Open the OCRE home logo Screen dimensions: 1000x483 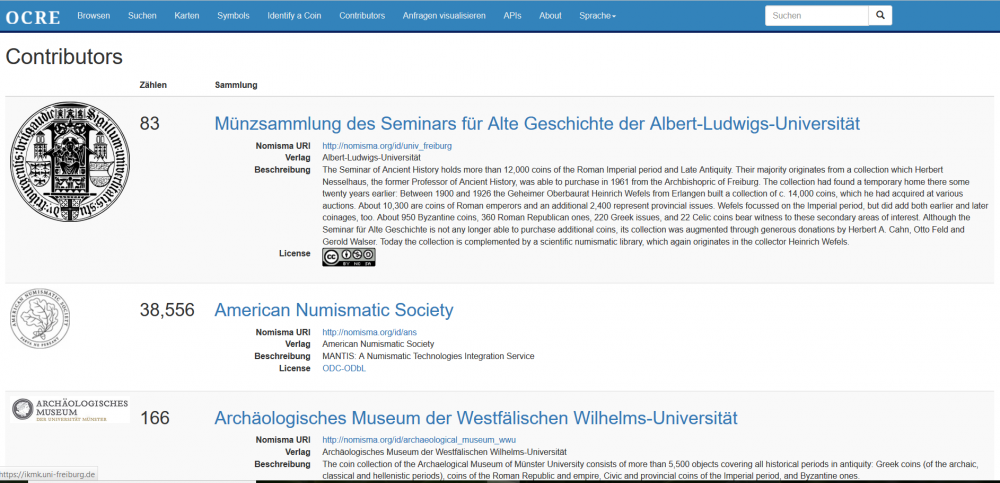pos(33,17)
